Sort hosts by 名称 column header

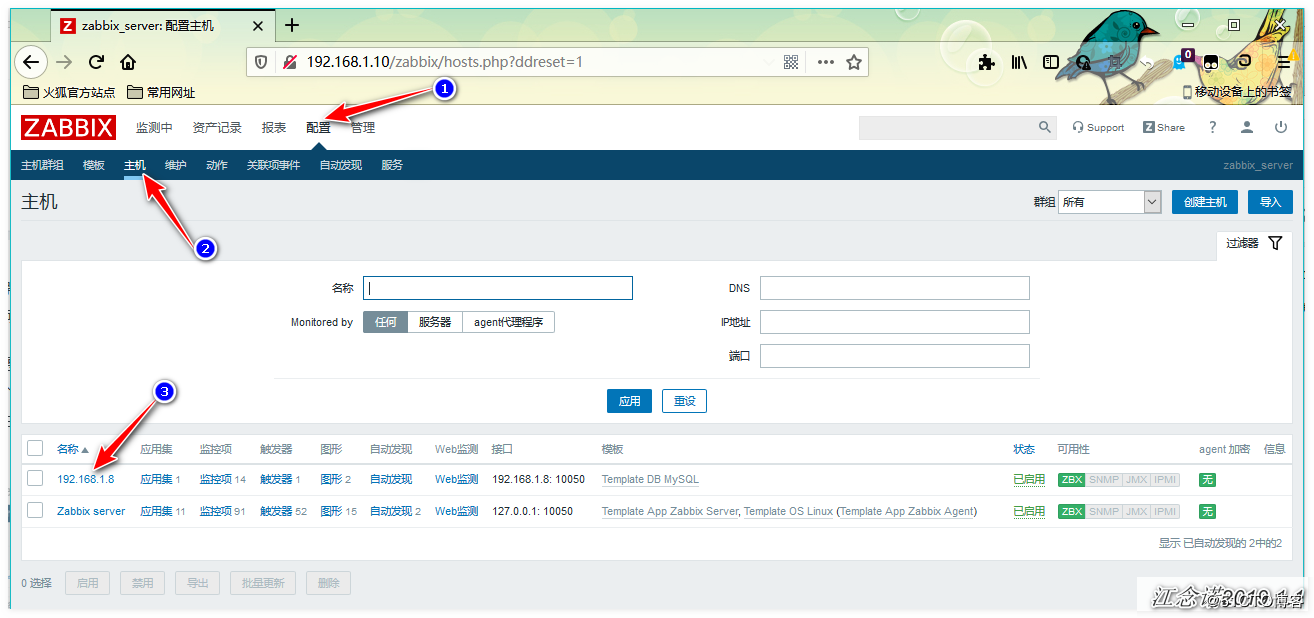(x=72, y=449)
